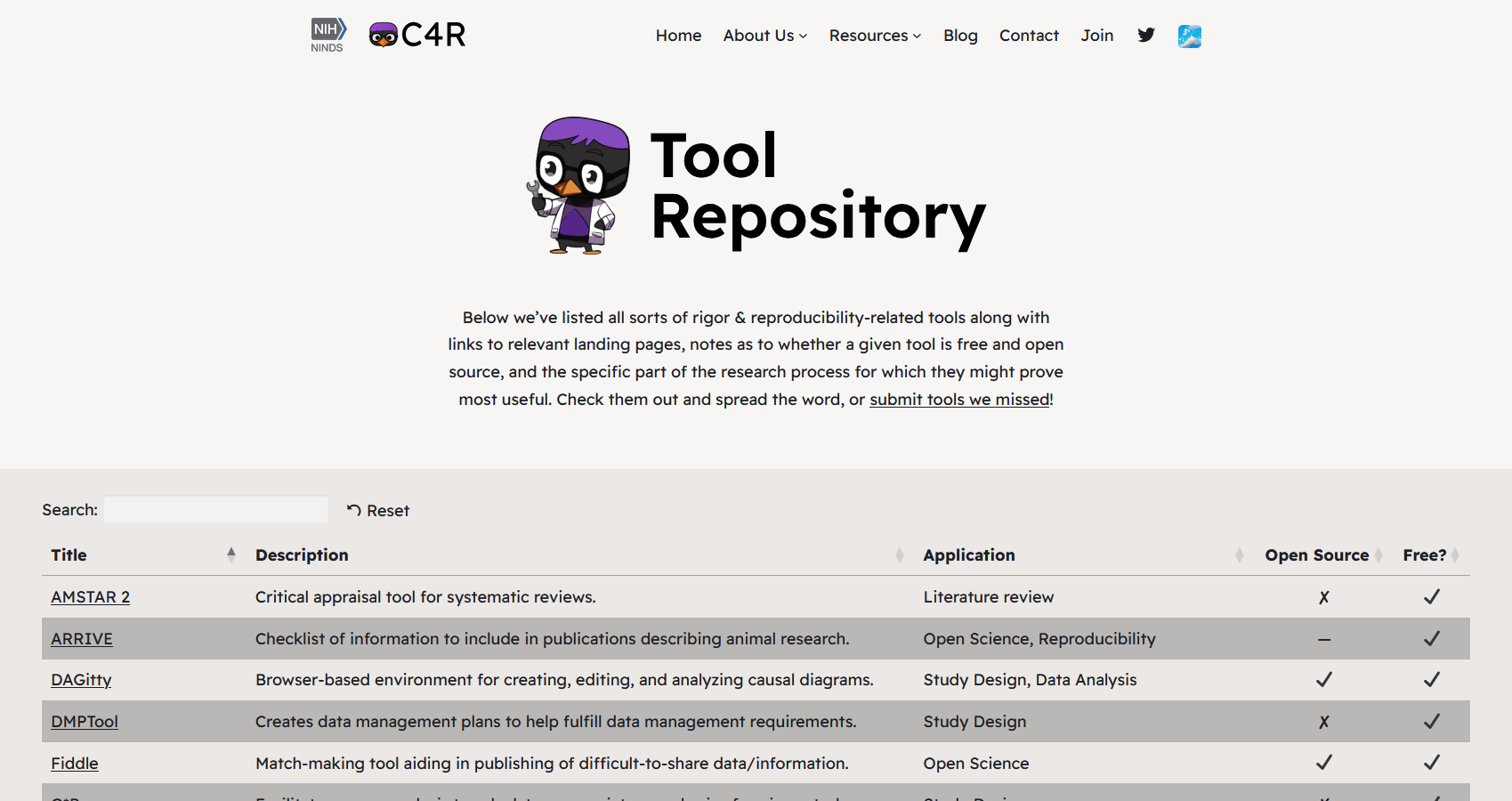1512x801 pixels.
Task: Expand the Resources menu
Action: coord(875,36)
